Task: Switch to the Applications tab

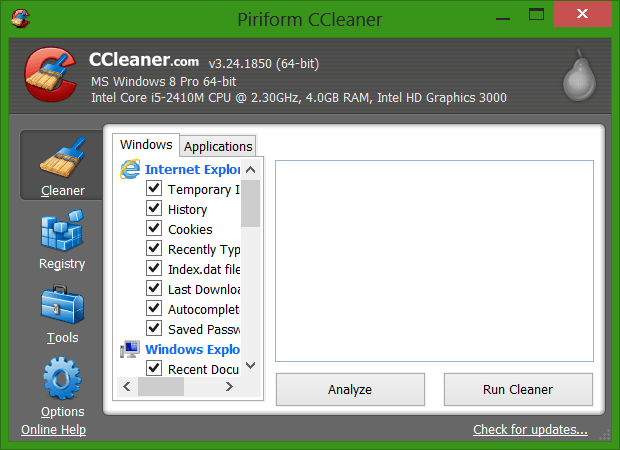Action: click(218, 147)
